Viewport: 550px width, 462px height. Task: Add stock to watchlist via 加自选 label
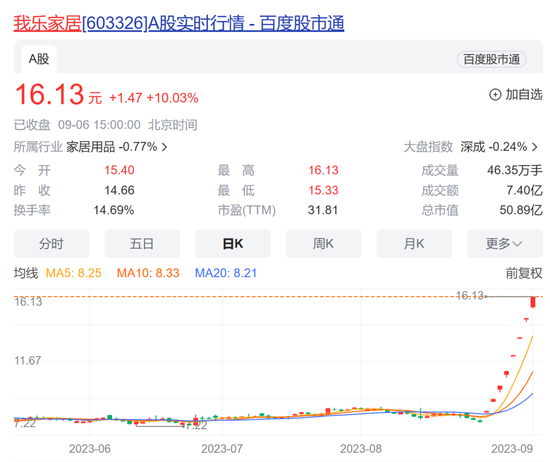(524, 94)
